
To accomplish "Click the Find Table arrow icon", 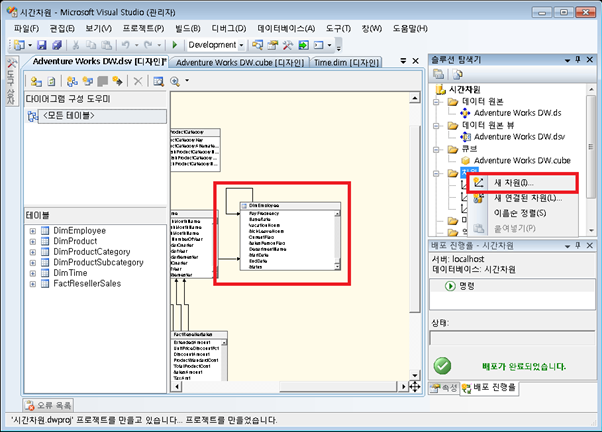I will coord(117,81).
